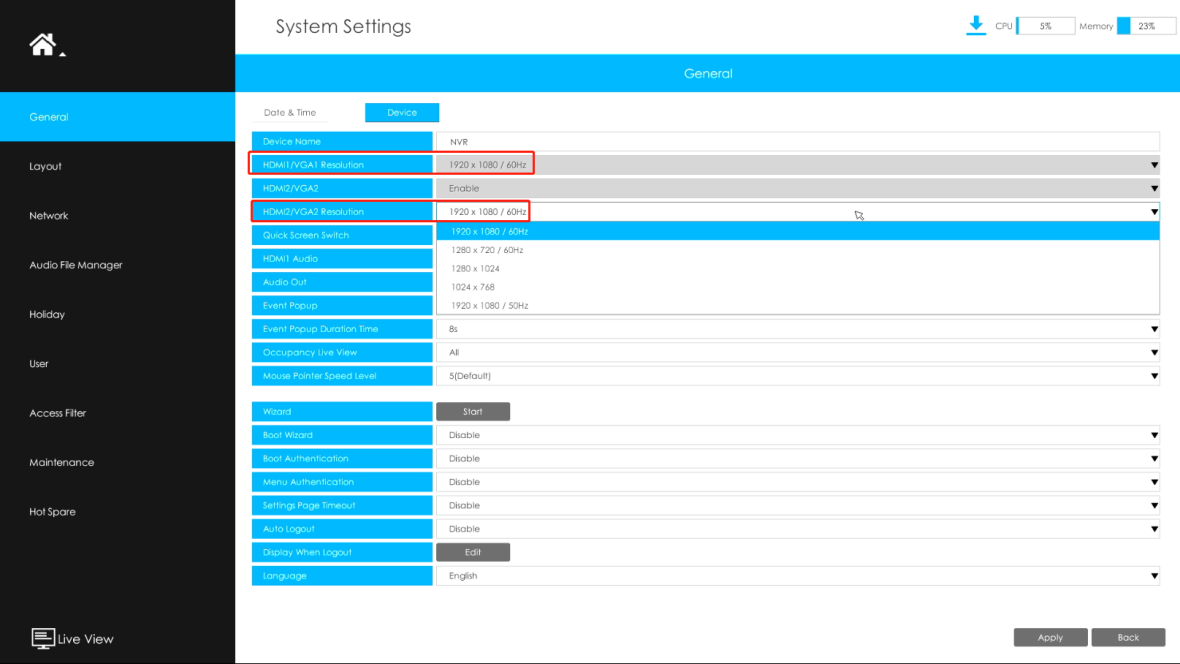This screenshot has width=1180, height=664.
Task: Choose 1280 x 1024 resolution option
Action: point(798,269)
